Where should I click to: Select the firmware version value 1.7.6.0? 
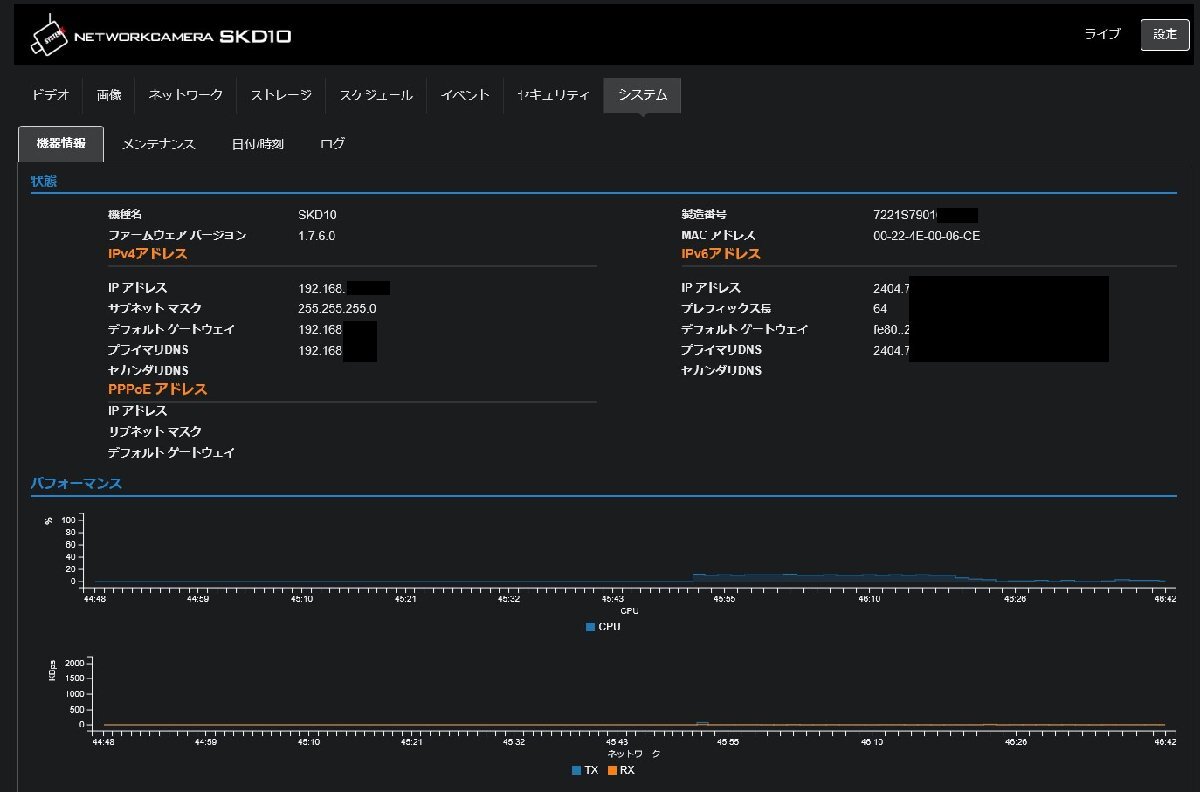click(x=317, y=236)
